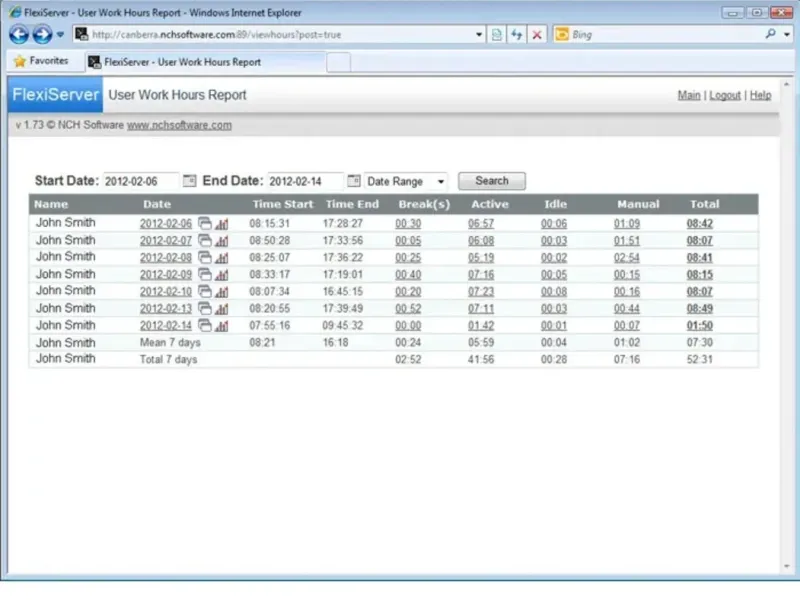Open log view icon for 2012-02-14
Screen dimensions: 800x600
point(205,325)
